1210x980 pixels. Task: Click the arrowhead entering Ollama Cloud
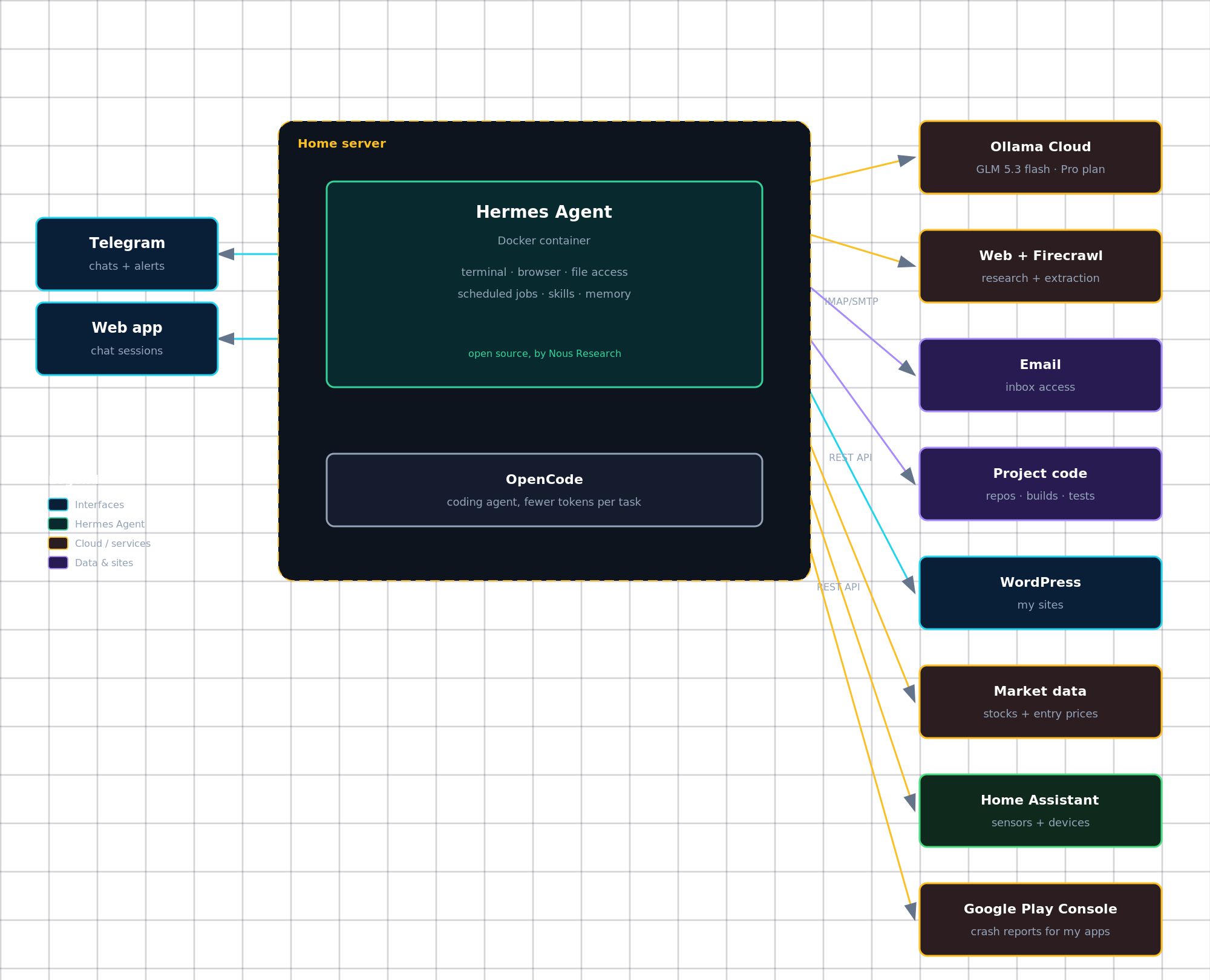pyautogui.click(x=906, y=160)
